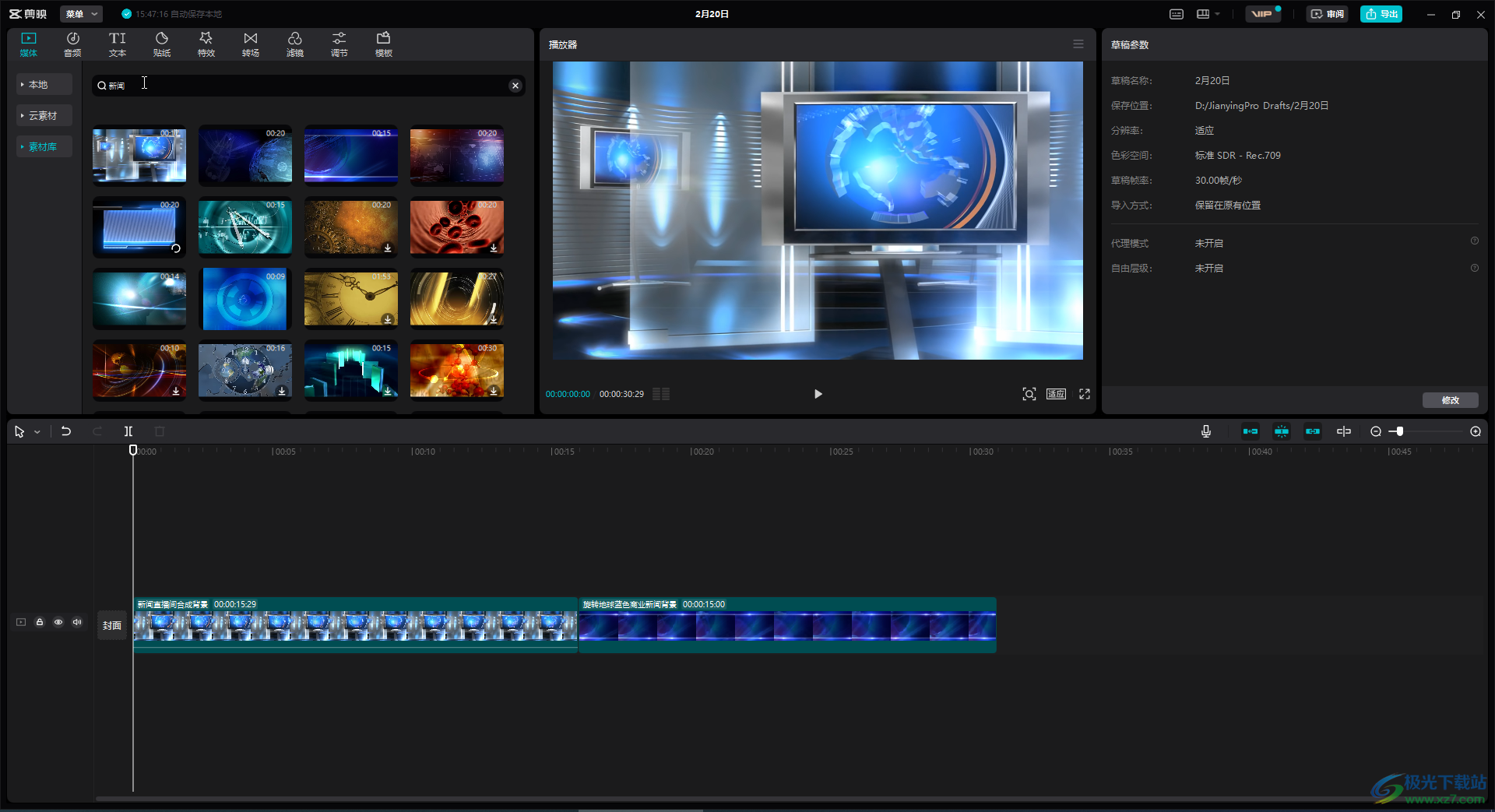Open the 贴纸 stickers tab

[162, 44]
